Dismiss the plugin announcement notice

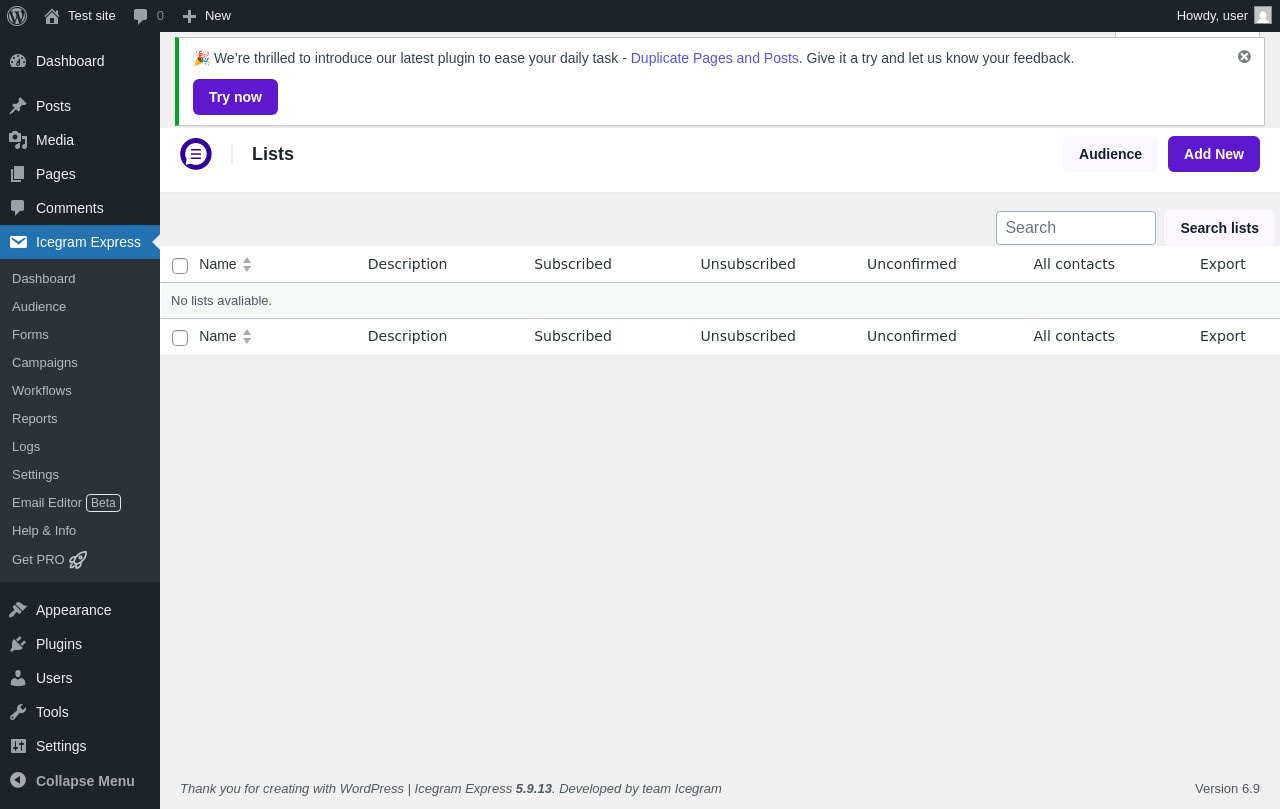click(1244, 57)
